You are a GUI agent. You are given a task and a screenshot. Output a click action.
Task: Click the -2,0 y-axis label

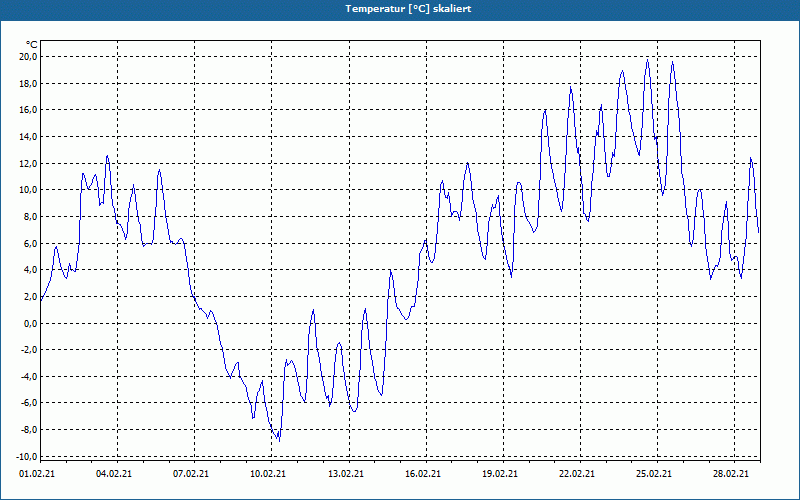pyautogui.click(x=29, y=350)
